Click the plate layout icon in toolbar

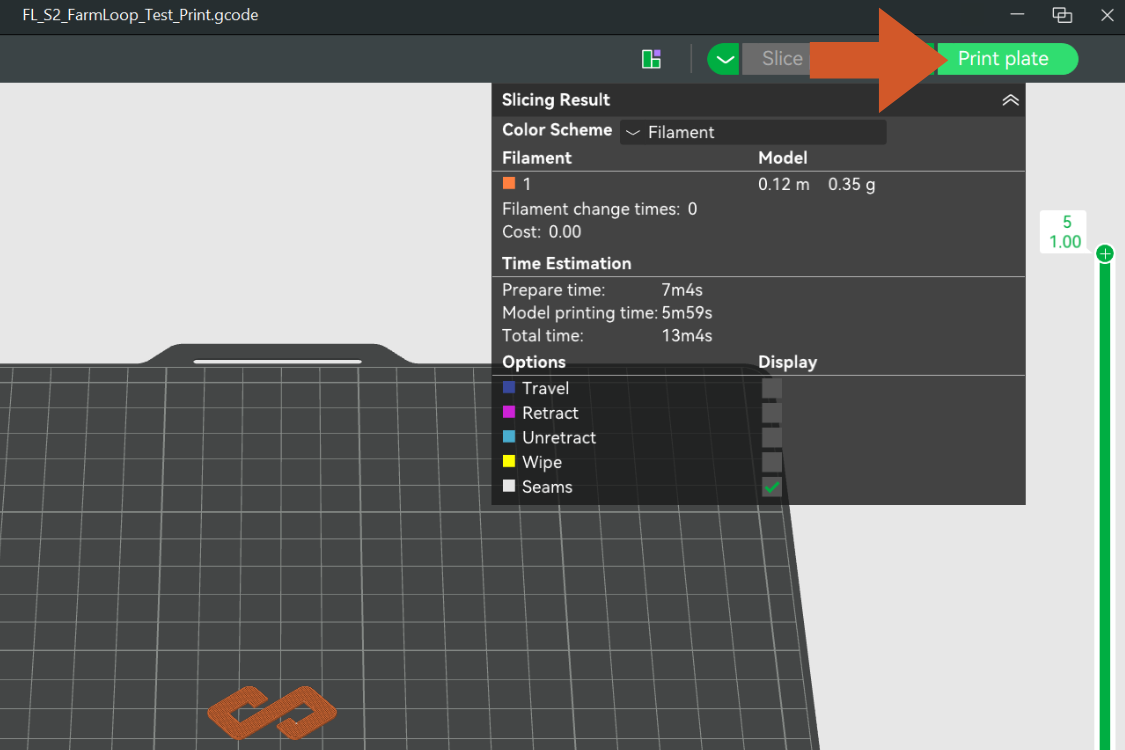point(651,59)
